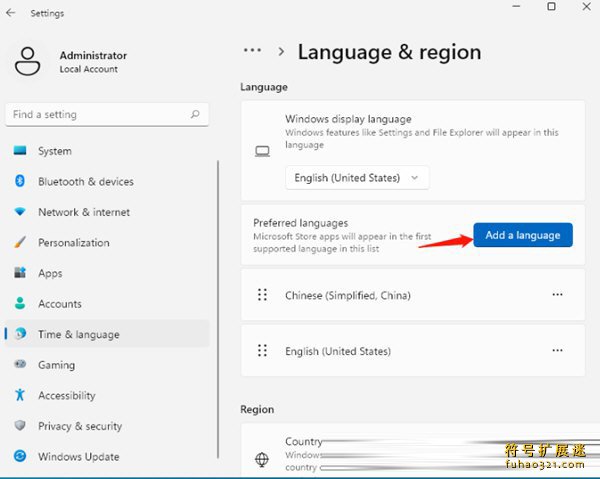Click breadcrumb ellipsis before Language & region
The image size is (600, 479).
[x=252, y=51]
